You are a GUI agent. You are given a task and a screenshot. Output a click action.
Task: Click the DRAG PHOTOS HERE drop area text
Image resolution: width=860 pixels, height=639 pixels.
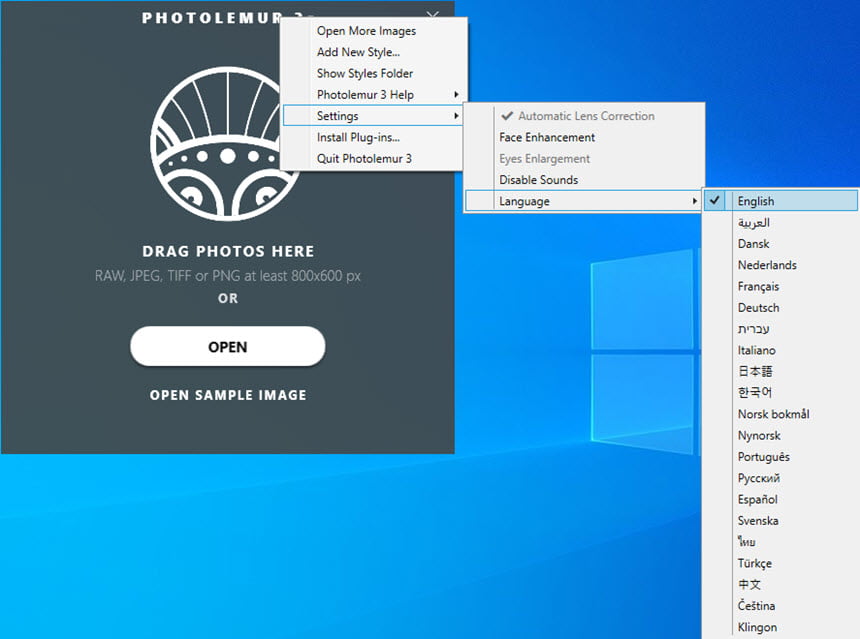click(228, 251)
